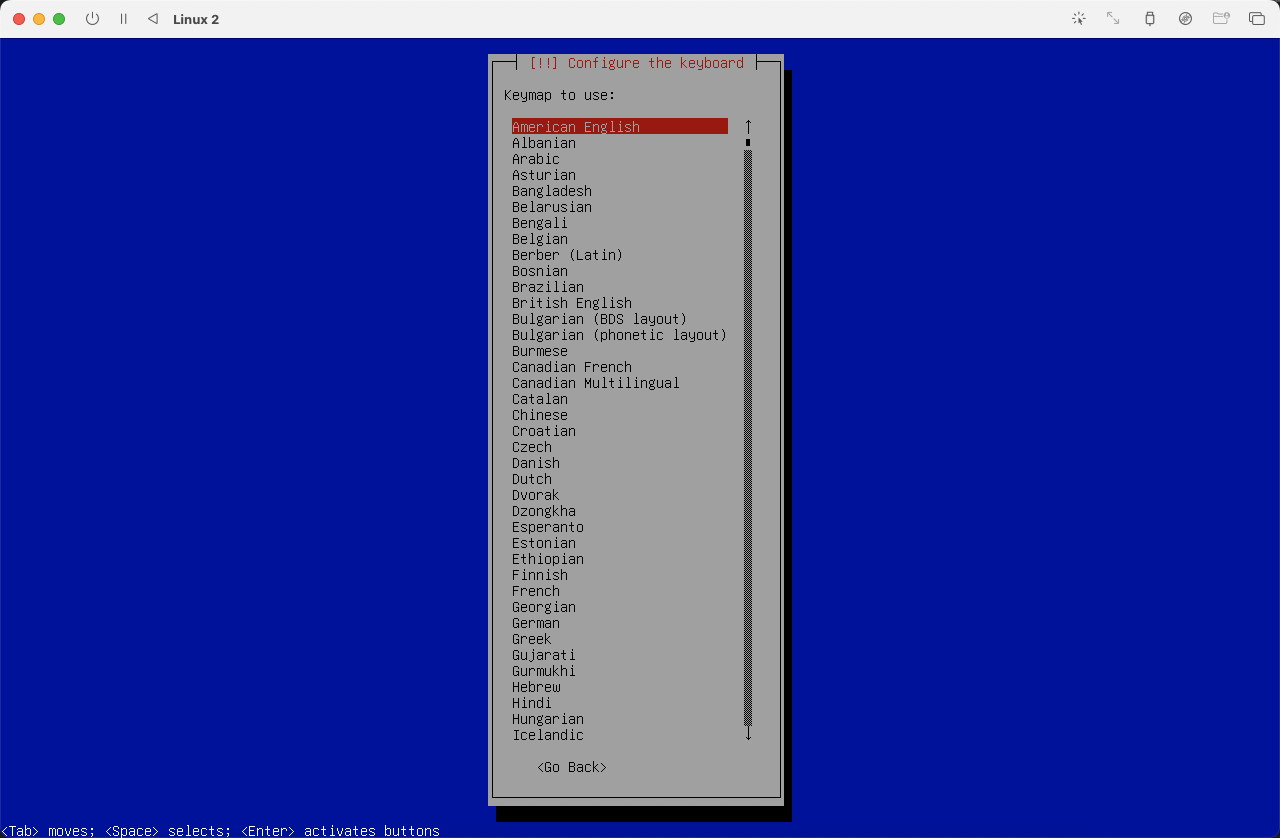The image size is (1280, 838).
Task: Click the power button in the UTM toolbar
Action: (x=92, y=18)
